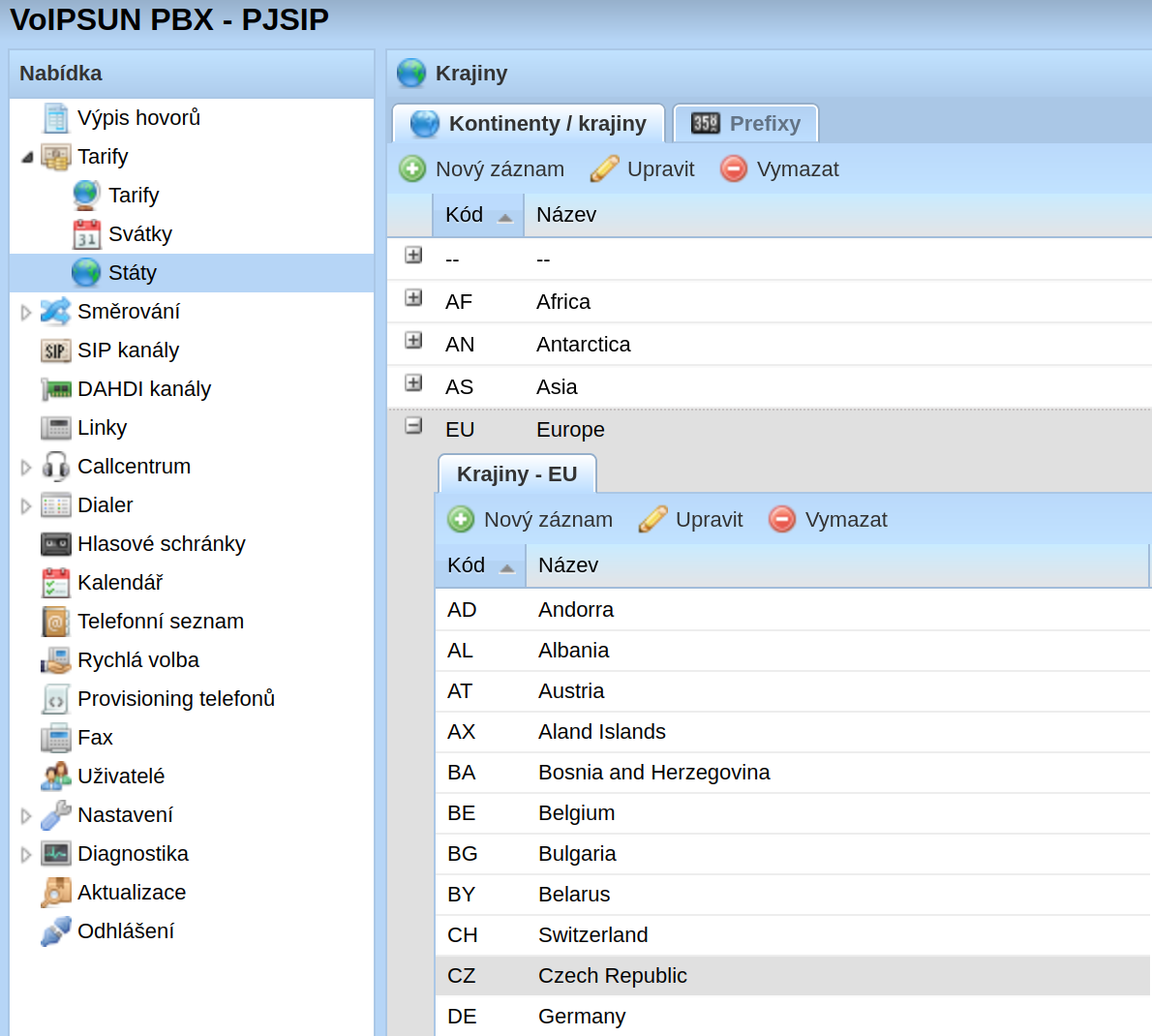Click the Telefonní seznam address book icon
This screenshot has height=1036, width=1152.
56,622
